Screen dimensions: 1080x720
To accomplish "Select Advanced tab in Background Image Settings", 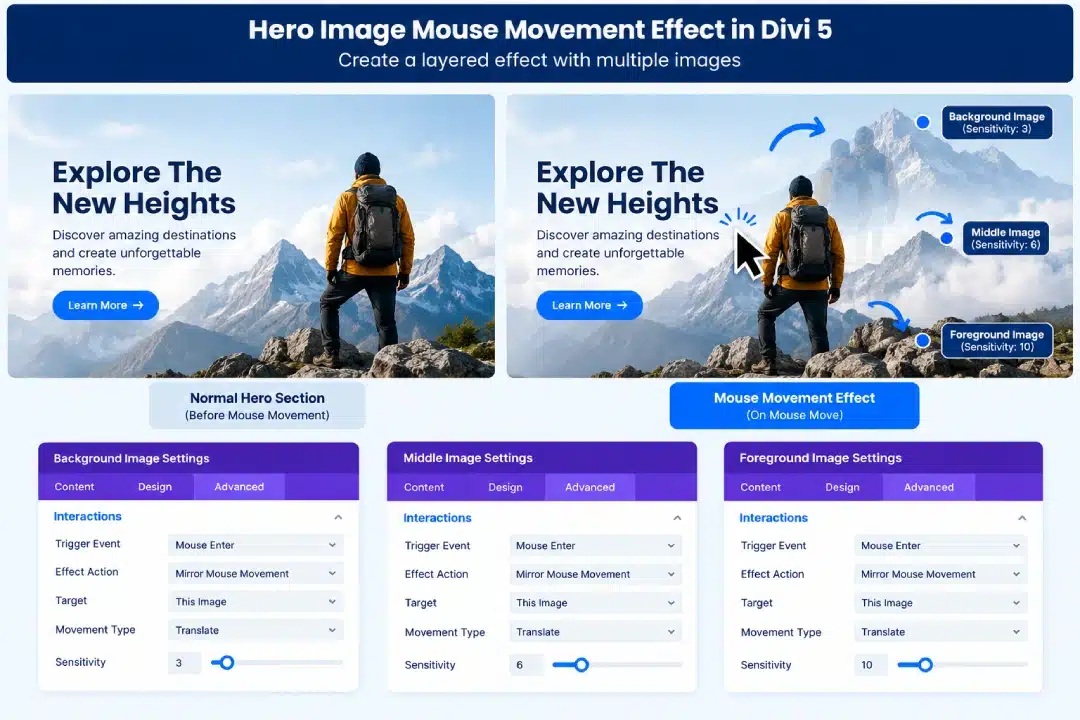I will [239, 486].
